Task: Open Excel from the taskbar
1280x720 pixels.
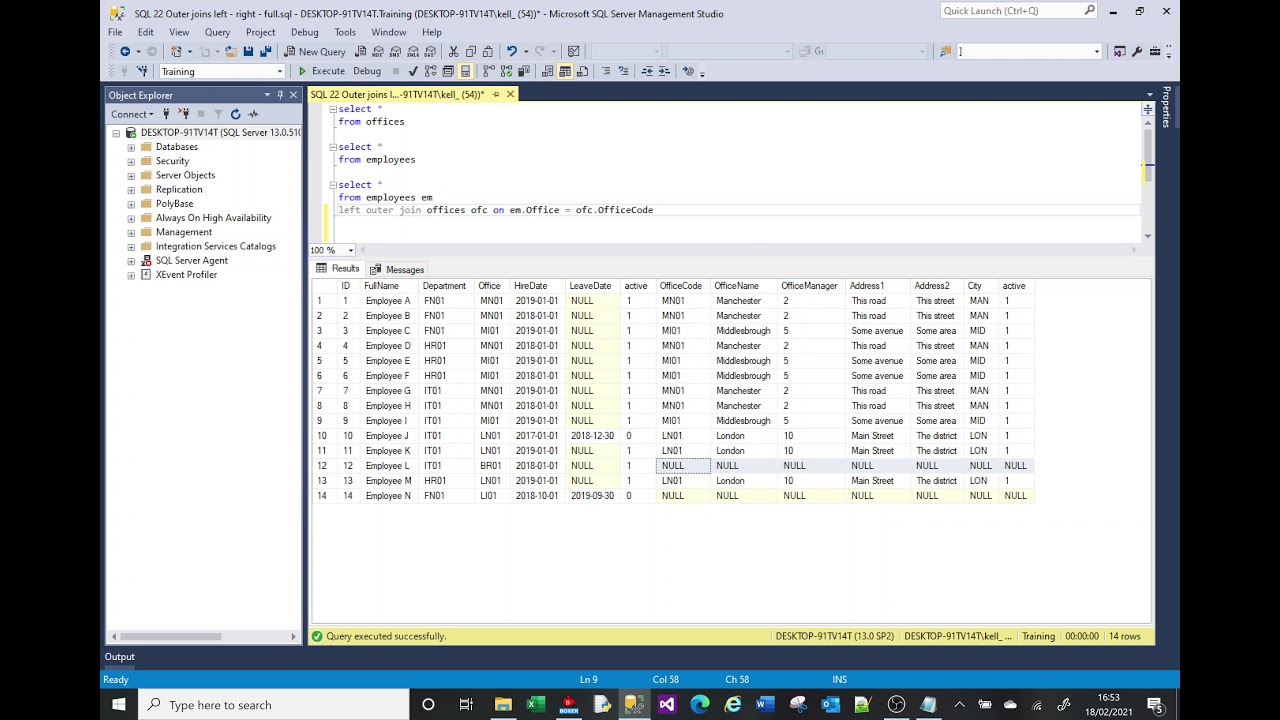Action: click(536, 705)
